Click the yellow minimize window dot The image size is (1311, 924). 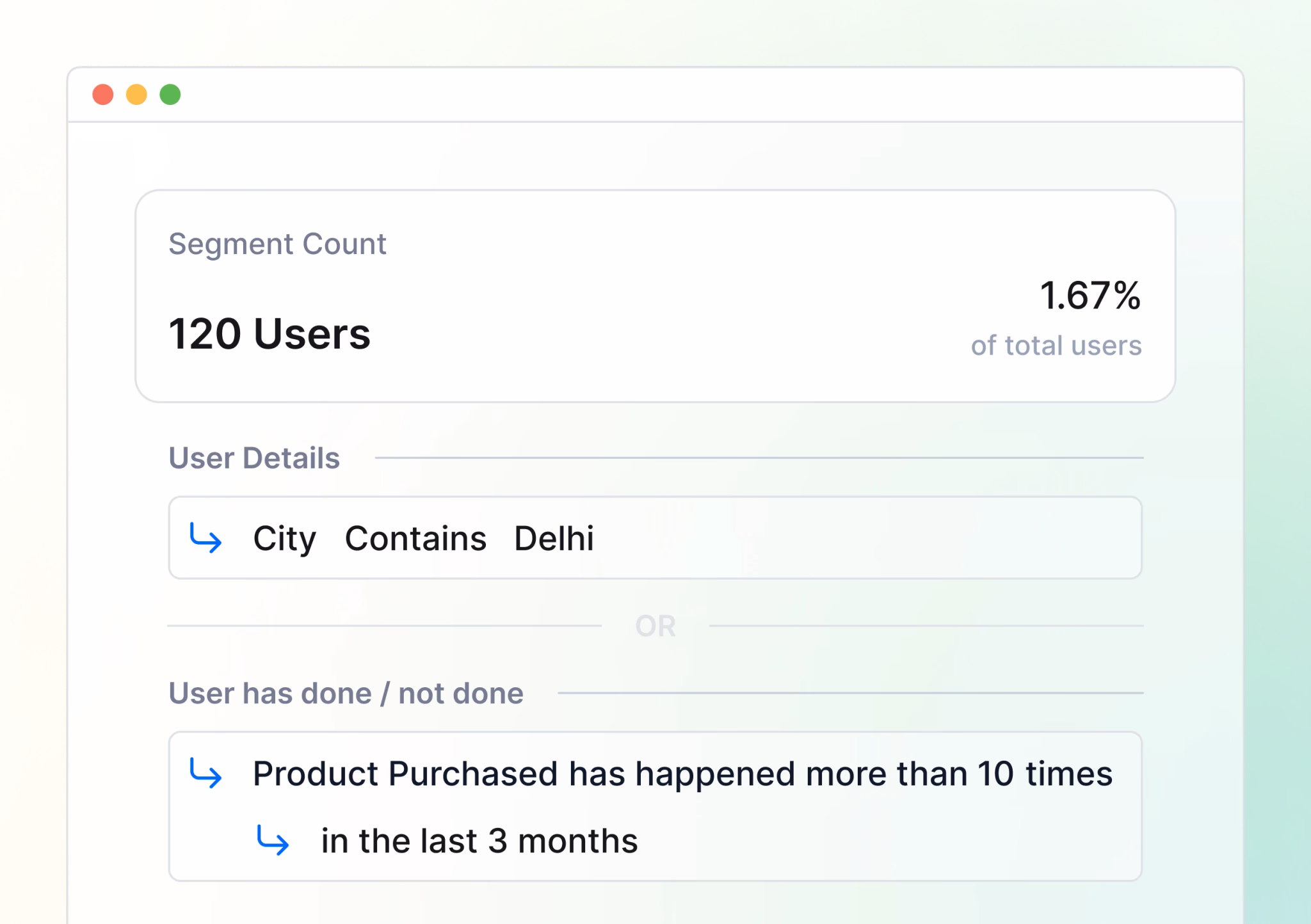[x=136, y=95]
